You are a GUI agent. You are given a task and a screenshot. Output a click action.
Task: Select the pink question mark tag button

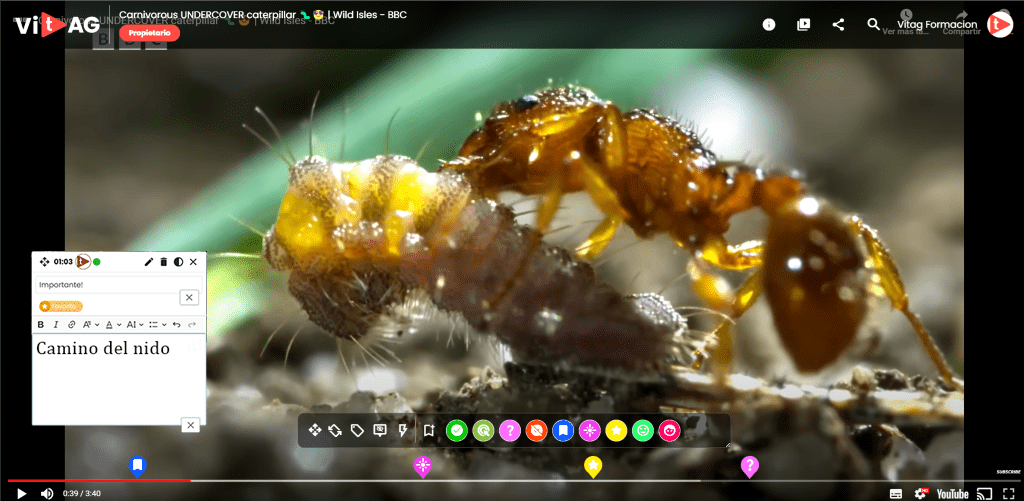click(x=510, y=430)
